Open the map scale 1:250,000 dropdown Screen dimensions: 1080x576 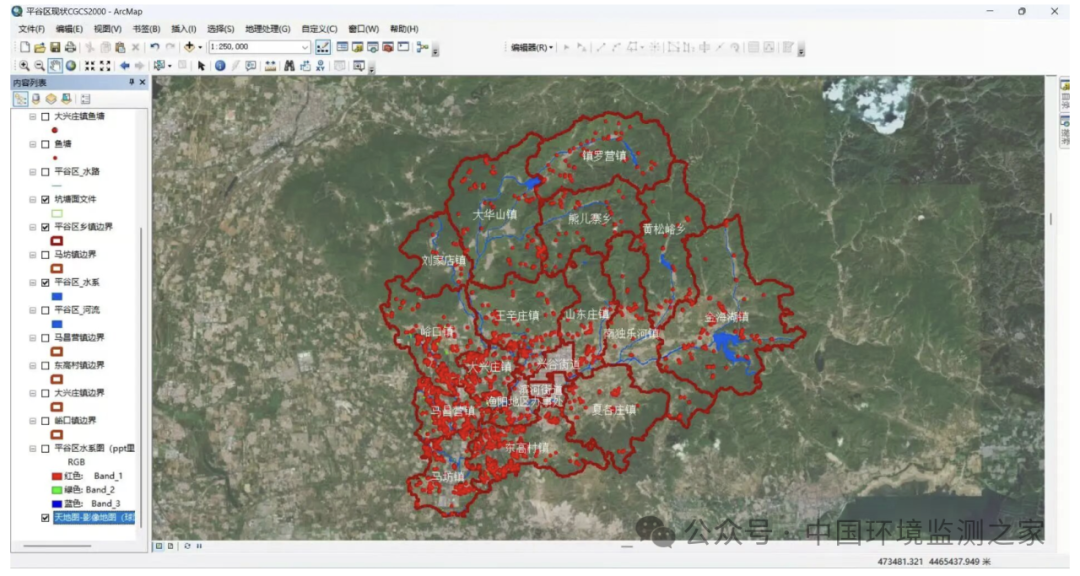click(304, 48)
